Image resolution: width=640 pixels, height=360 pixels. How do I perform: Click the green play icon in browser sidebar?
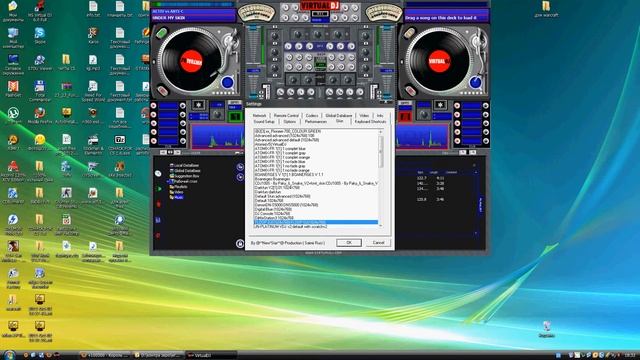click(x=159, y=189)
